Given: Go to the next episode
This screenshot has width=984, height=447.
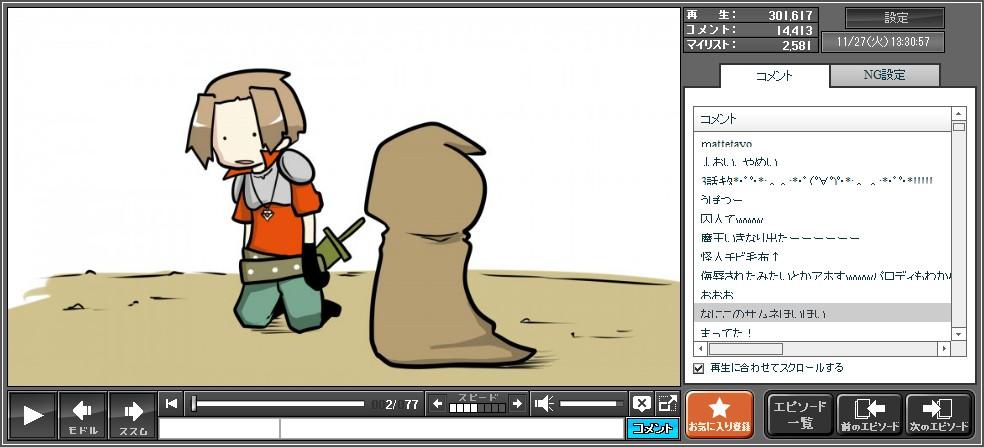Looking at the screenshot, I should click(x=939, y=415).
